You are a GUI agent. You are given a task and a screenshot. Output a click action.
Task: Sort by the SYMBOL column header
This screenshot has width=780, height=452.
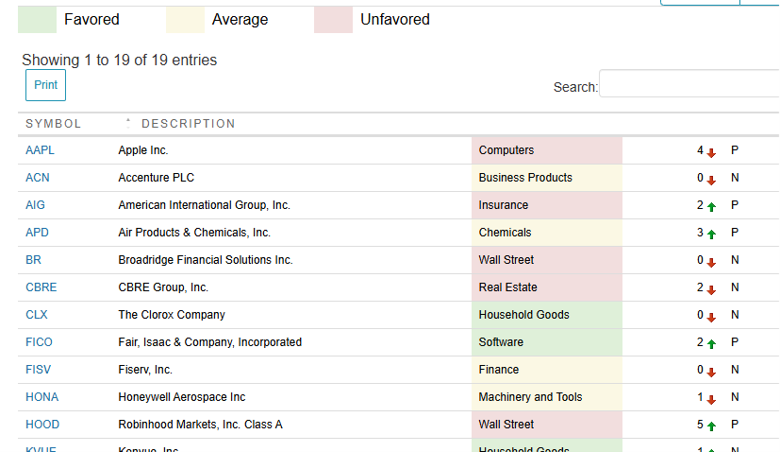coord(53,124)
